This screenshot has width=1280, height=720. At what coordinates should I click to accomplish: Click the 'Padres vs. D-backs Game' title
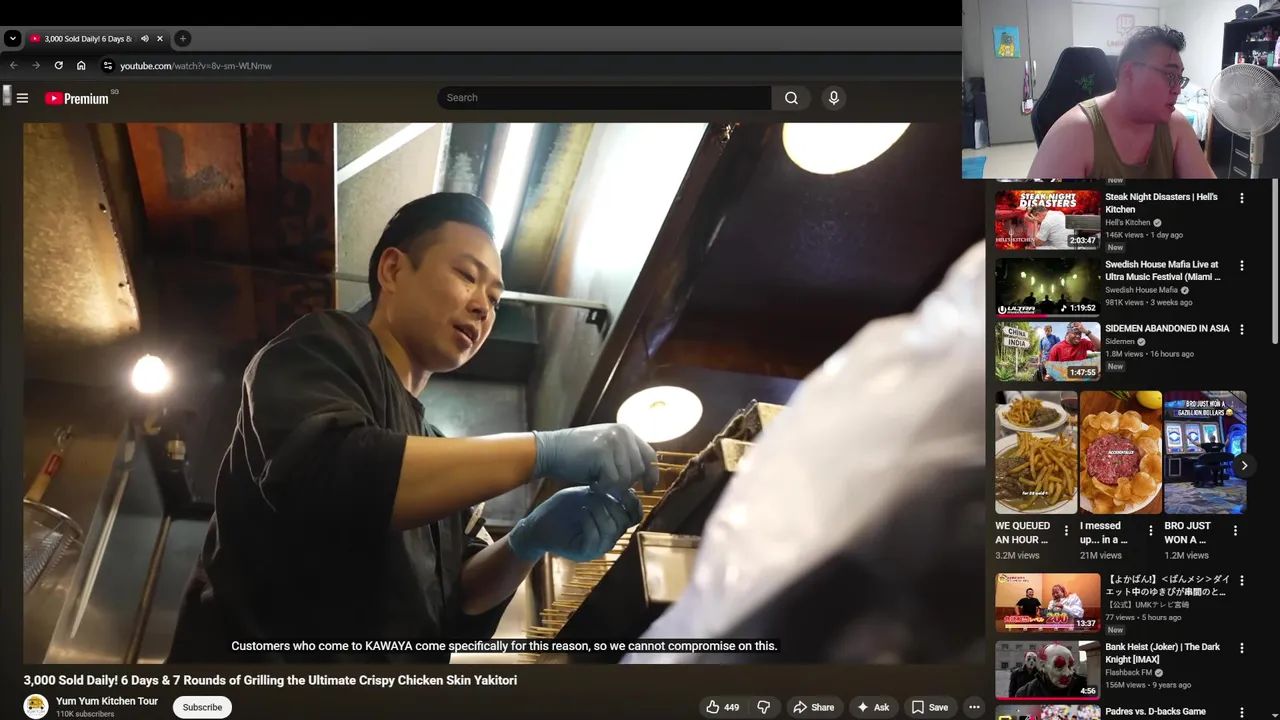click(1155, 712)
